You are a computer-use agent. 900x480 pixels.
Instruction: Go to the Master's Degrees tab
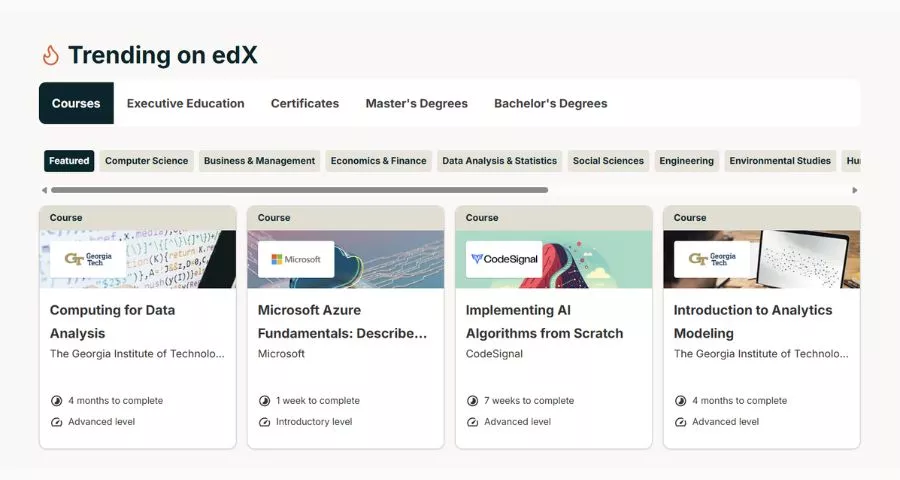pyautogui.click(x=417, y=103)
